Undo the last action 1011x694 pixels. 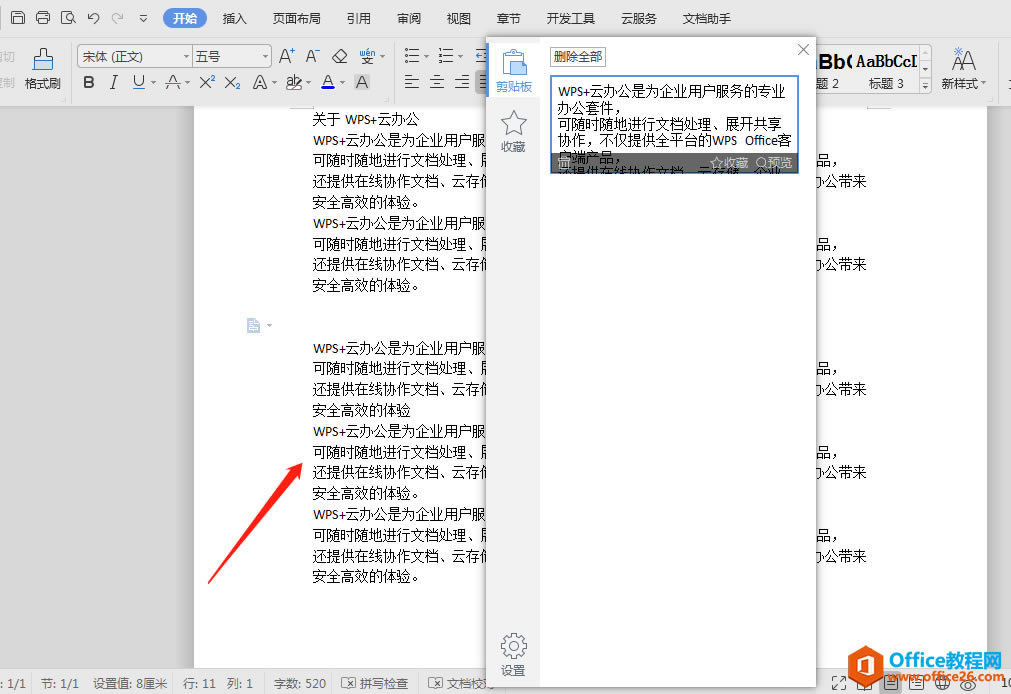tap(93, 18)
